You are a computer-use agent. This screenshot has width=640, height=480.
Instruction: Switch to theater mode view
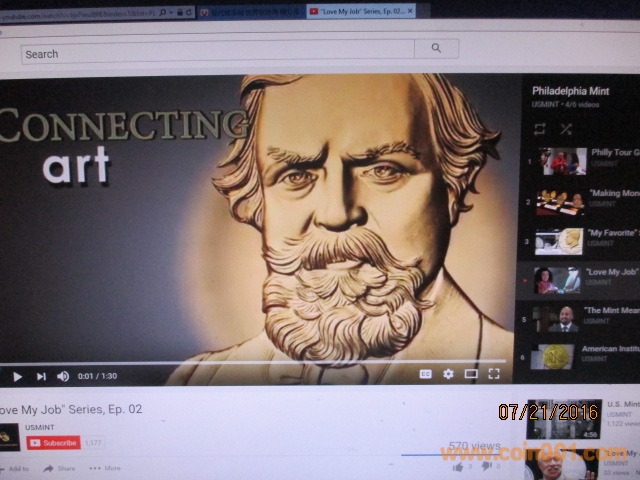[471, 374]
